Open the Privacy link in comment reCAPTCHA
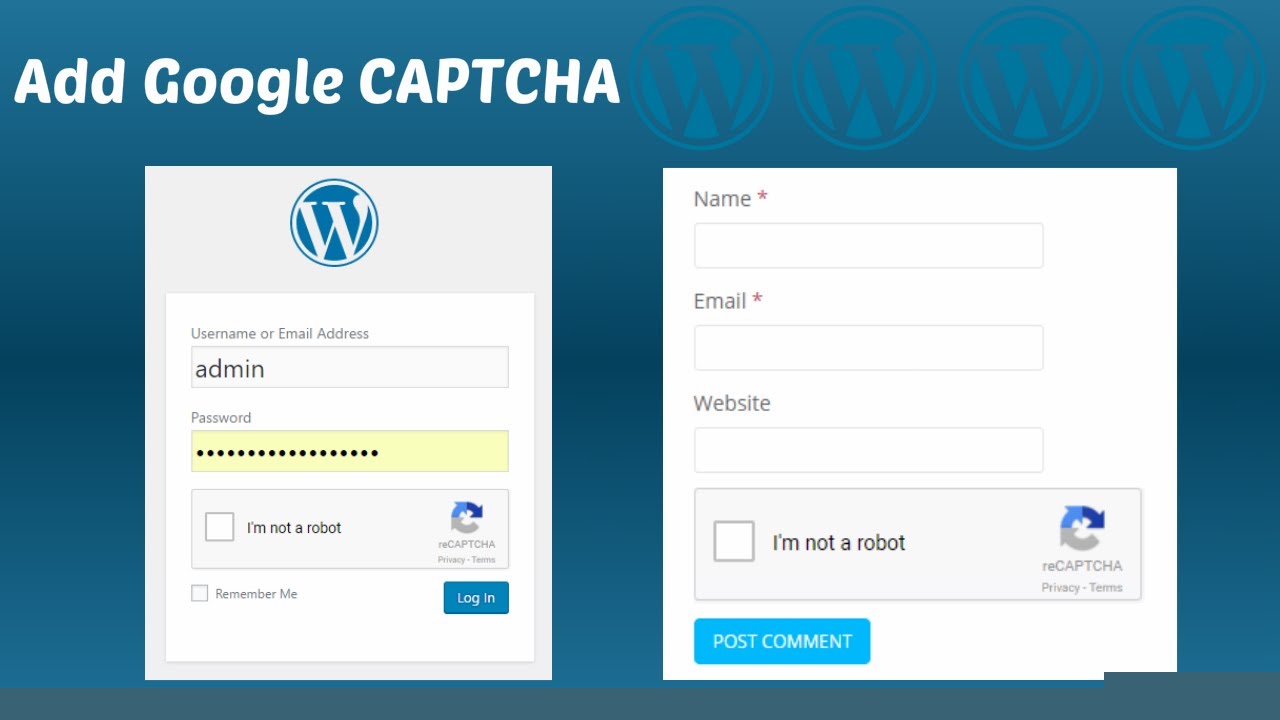Viewport: 1280px width, 720px height. [x=1060, y=588]
